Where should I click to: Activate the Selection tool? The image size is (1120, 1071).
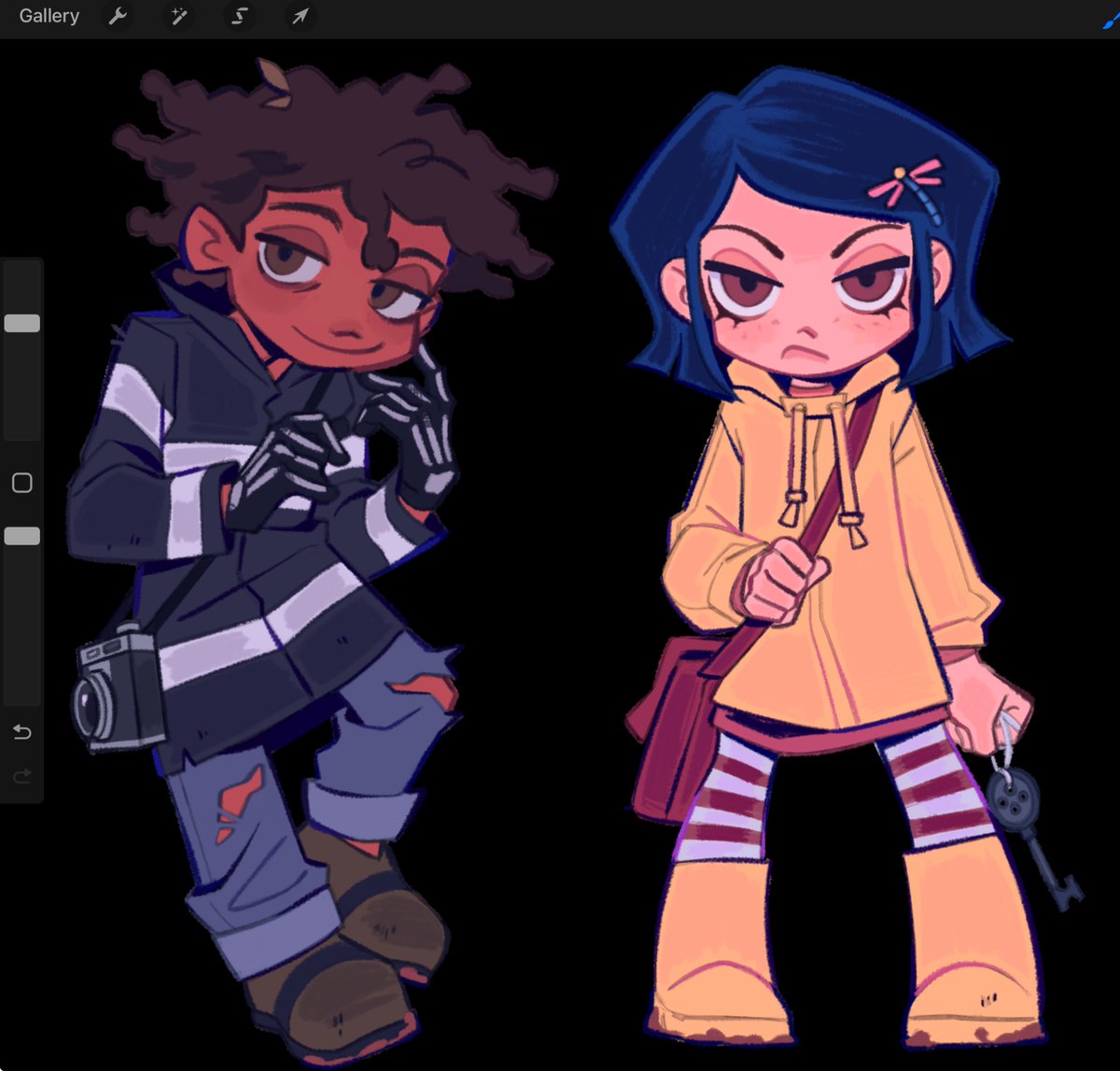[x=238, y=16]
